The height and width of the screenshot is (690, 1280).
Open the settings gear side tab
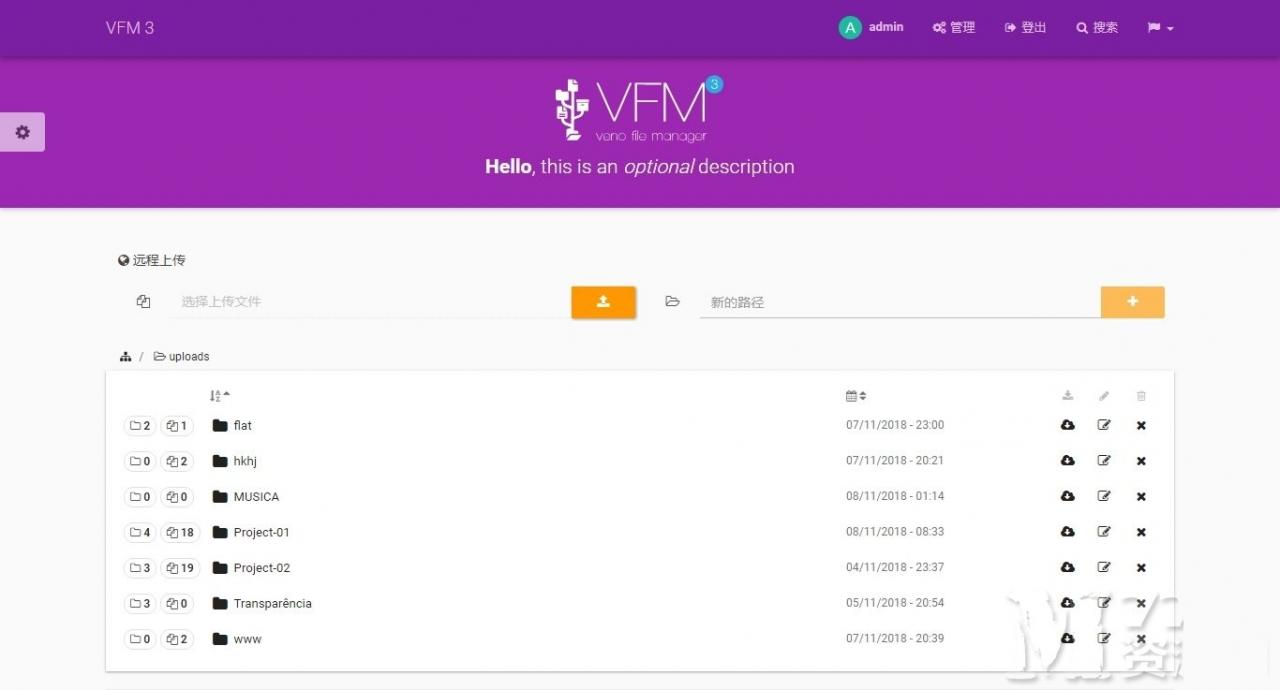coord(22,132)
